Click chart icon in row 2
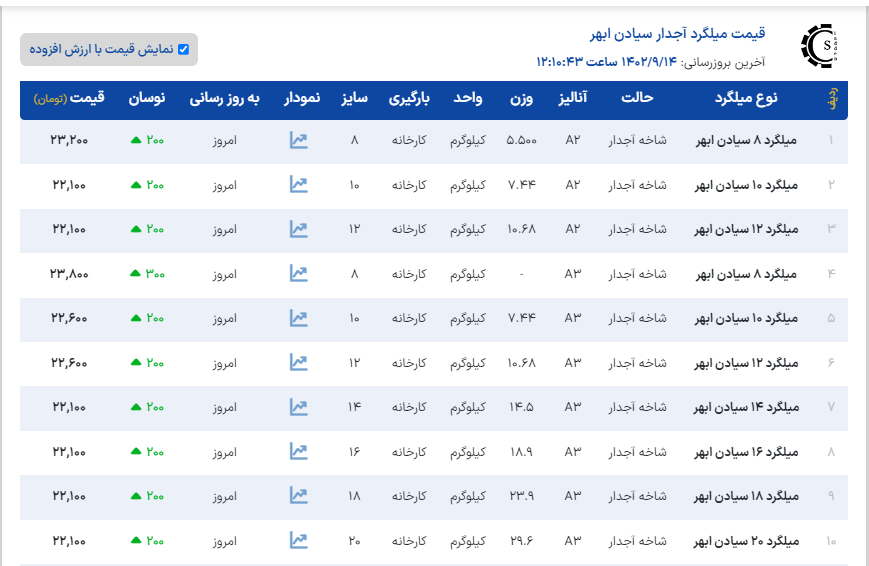 [x=298, y=185]
